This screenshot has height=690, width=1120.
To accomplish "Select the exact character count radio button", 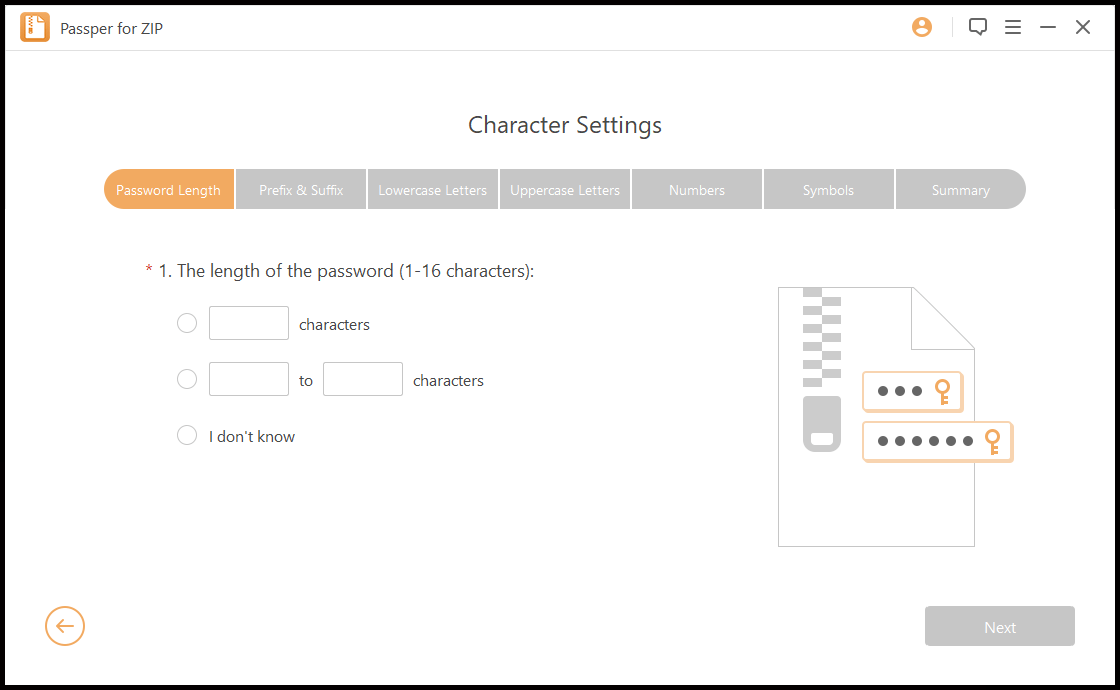I will pyautogui.click(x=187, y=323).
